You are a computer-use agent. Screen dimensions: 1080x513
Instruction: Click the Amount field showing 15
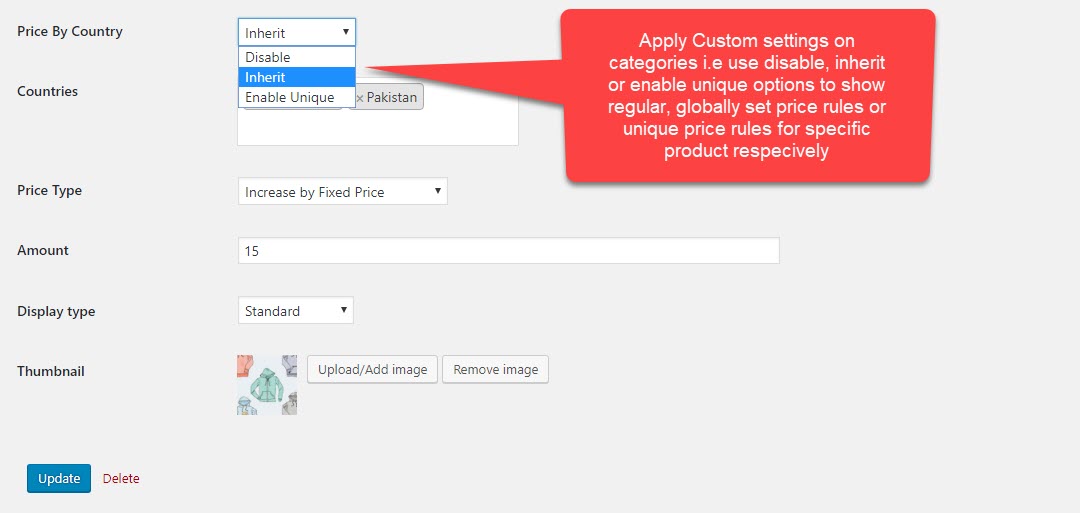point(508,251)
